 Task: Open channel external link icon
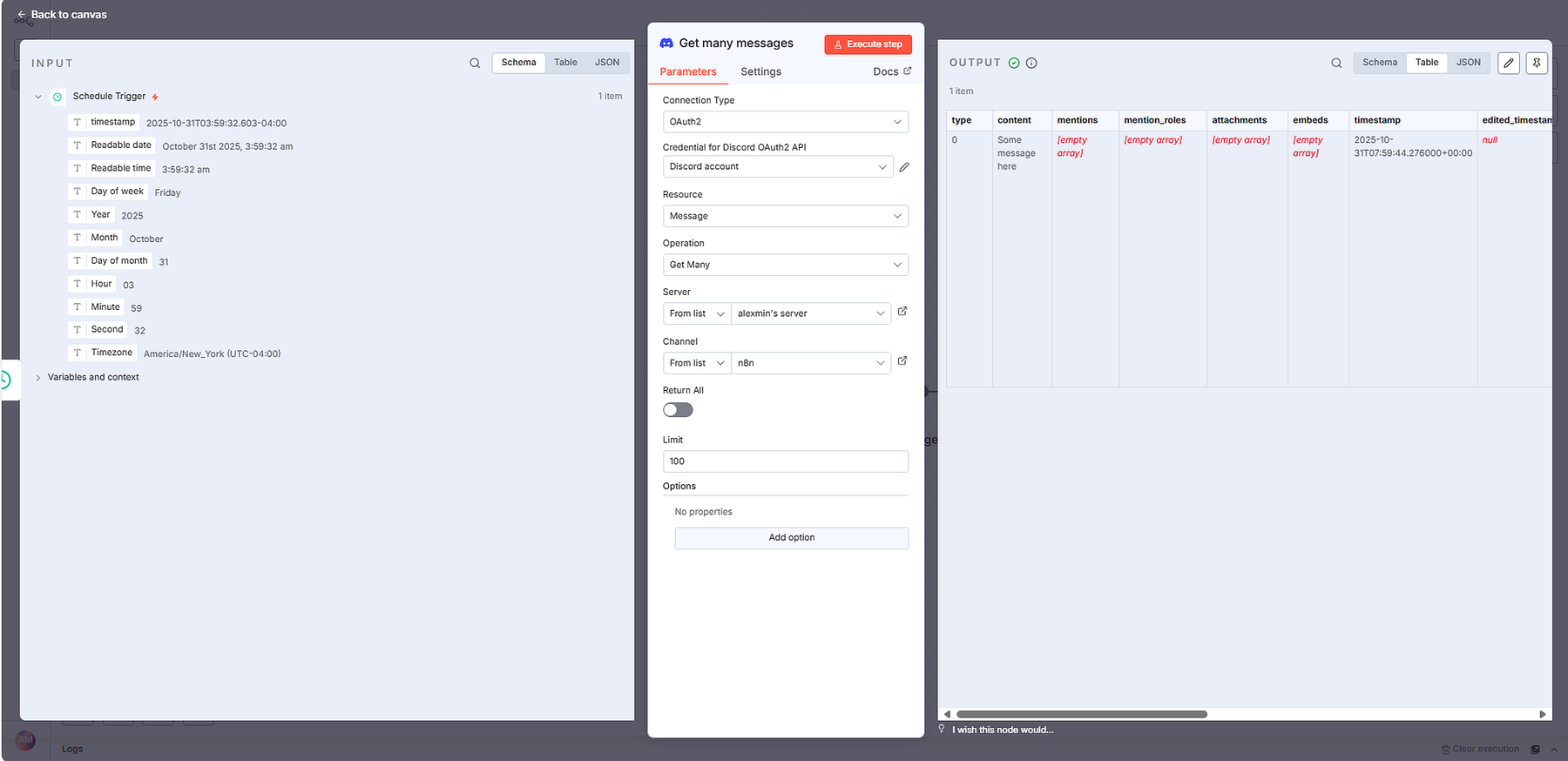point(902,361)
